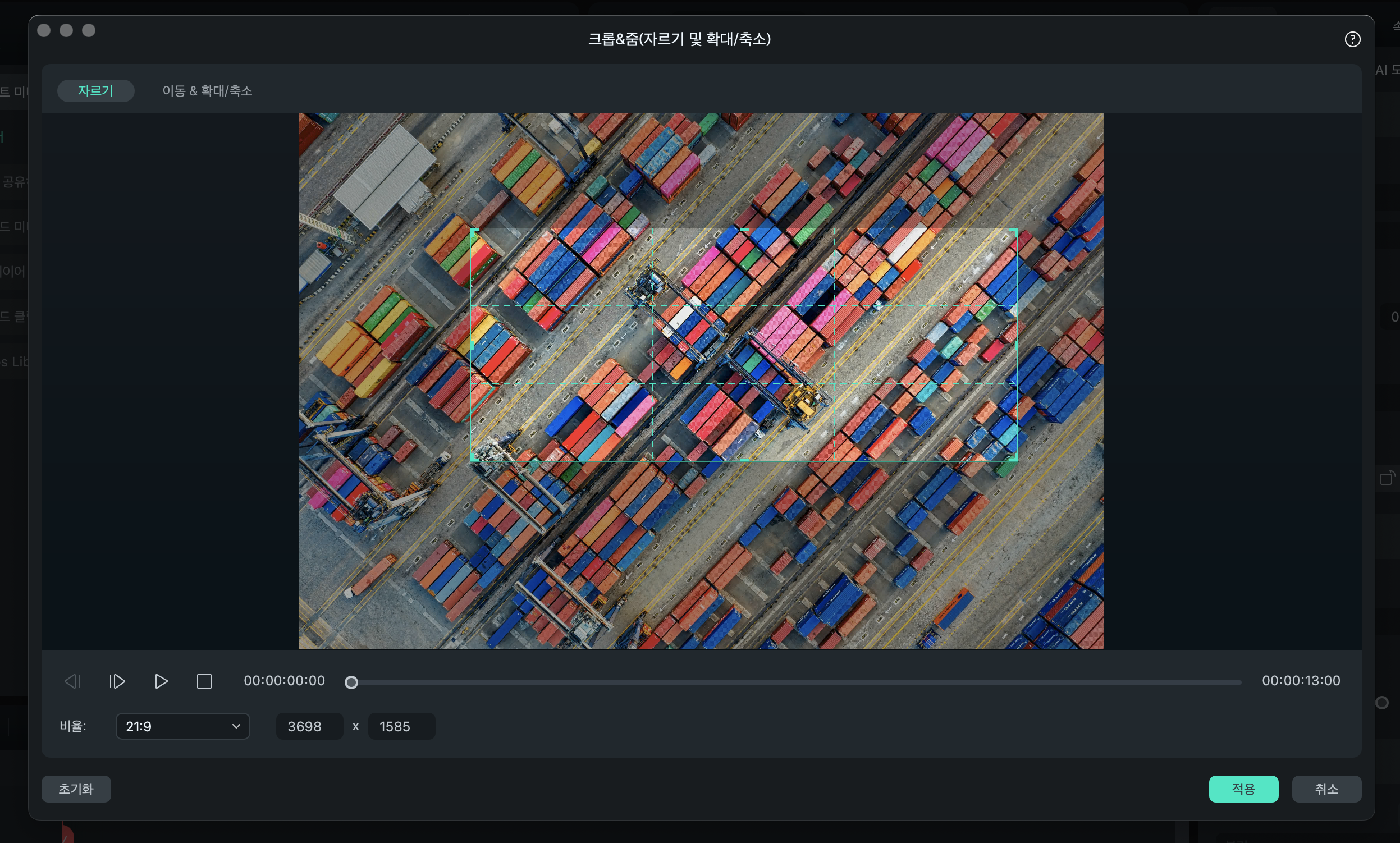
Task: Open the 비율 21:9 ratio dropdown
Action: click(x=182, y=726)
